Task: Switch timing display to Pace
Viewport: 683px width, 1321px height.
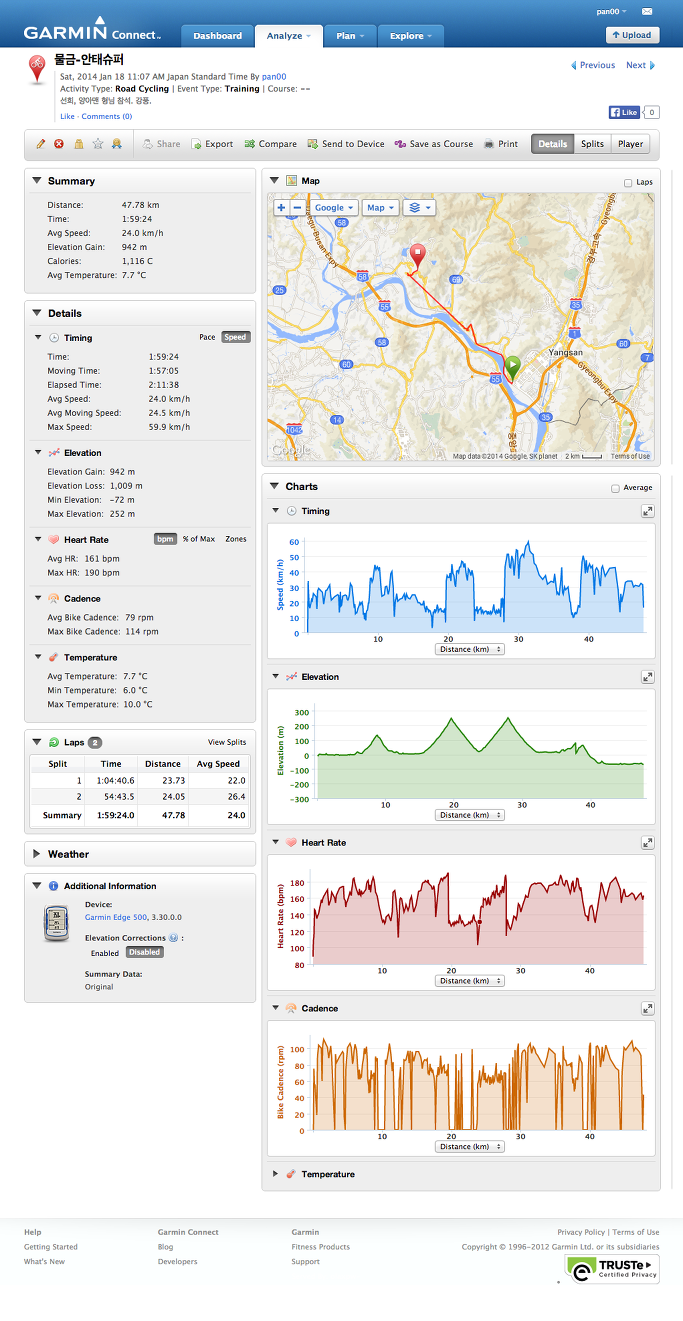Action: point(207,337)
